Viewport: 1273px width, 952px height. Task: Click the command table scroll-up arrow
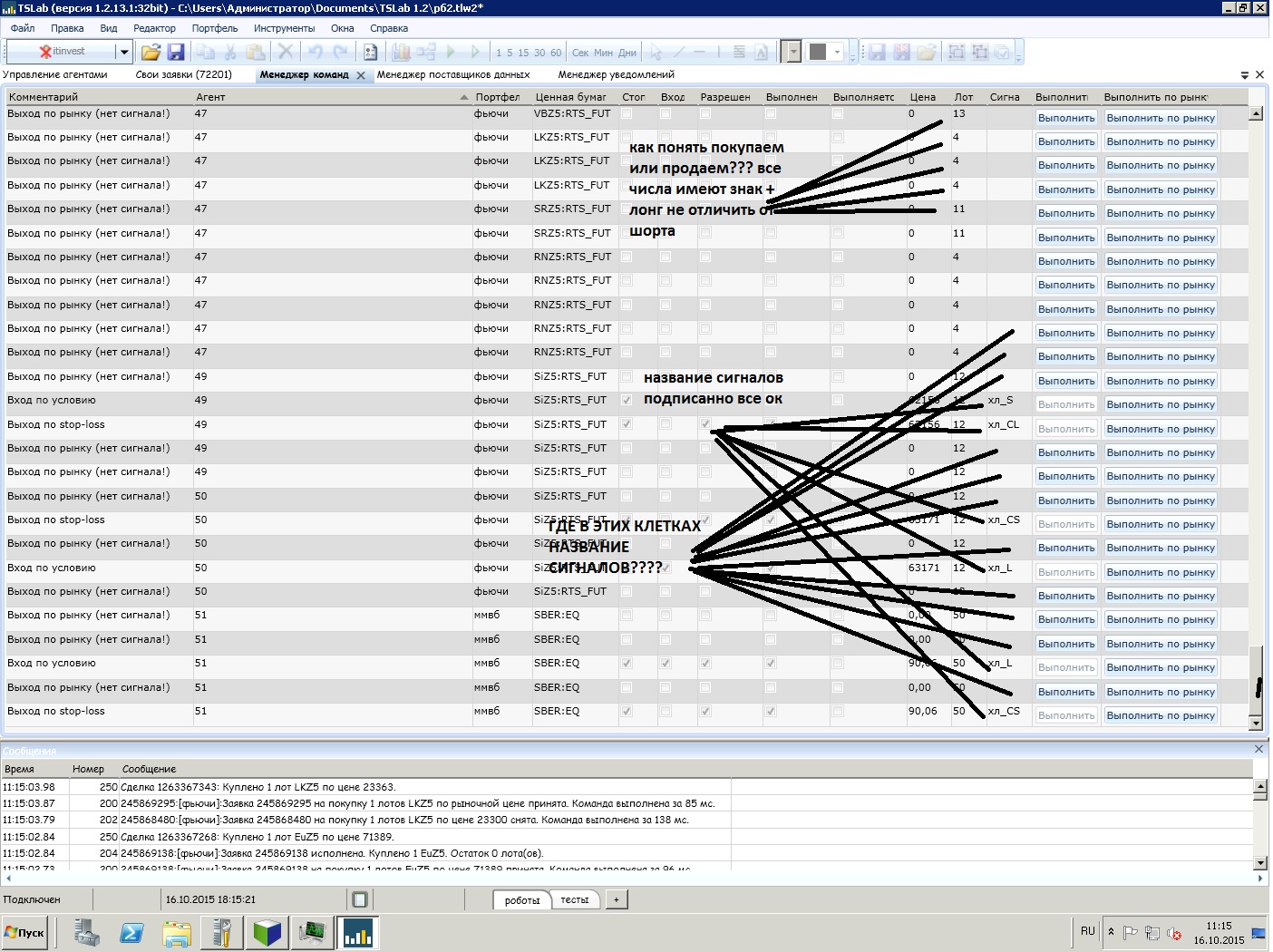[1257, 113]
